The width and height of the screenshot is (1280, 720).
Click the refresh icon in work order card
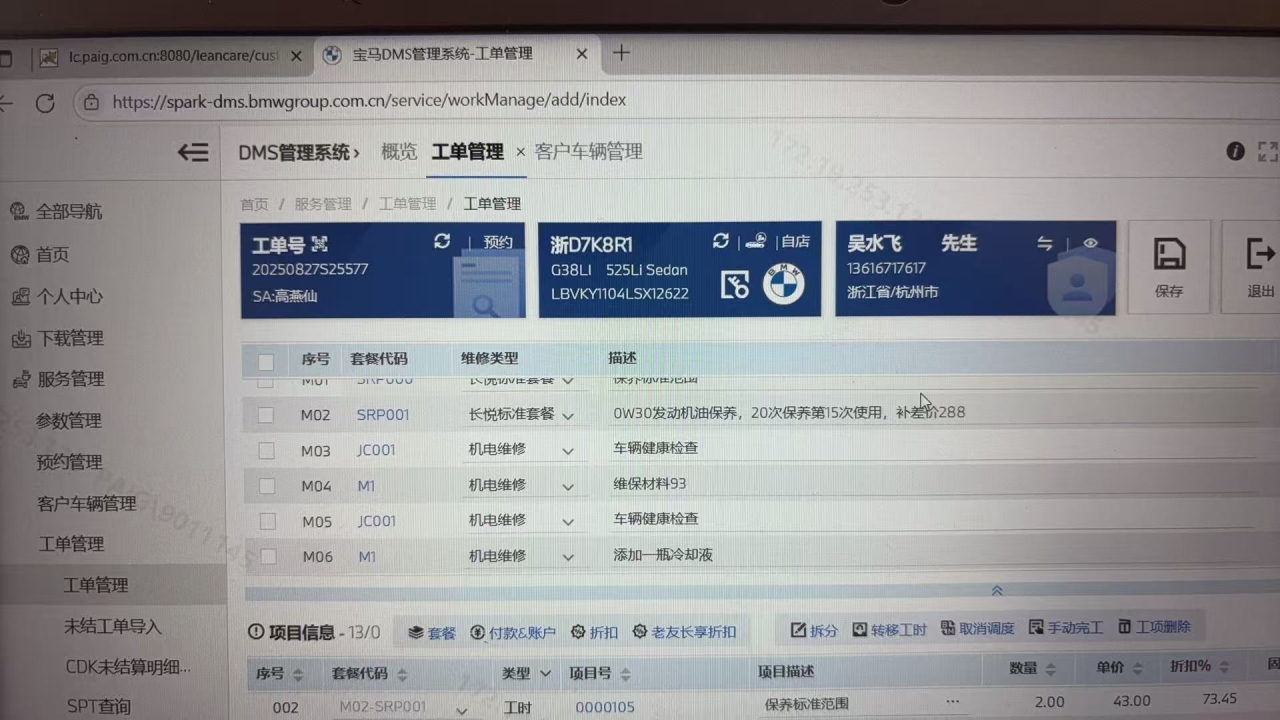tap(442, 242)
